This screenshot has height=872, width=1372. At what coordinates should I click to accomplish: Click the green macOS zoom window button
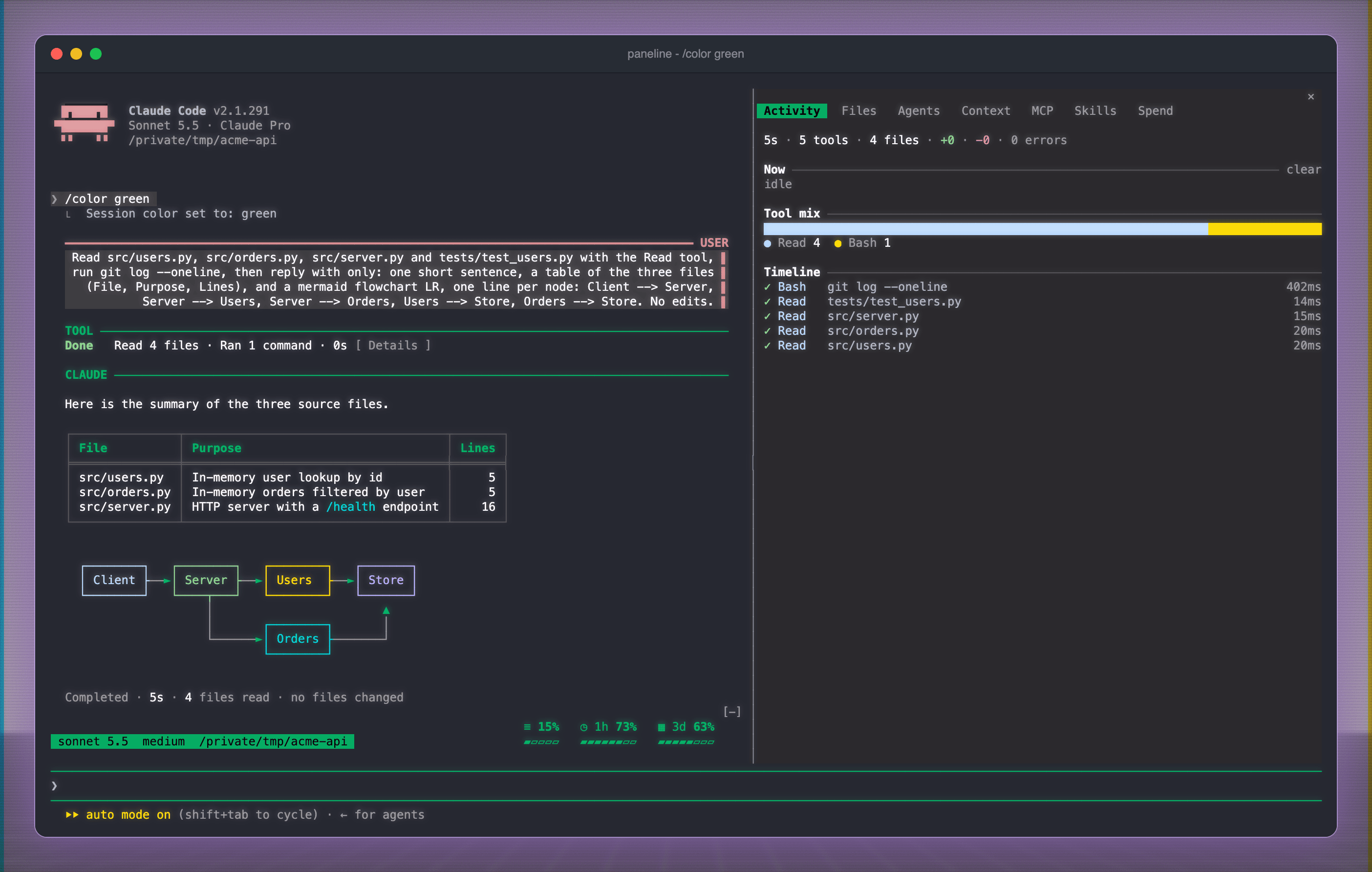click(96, 54)
